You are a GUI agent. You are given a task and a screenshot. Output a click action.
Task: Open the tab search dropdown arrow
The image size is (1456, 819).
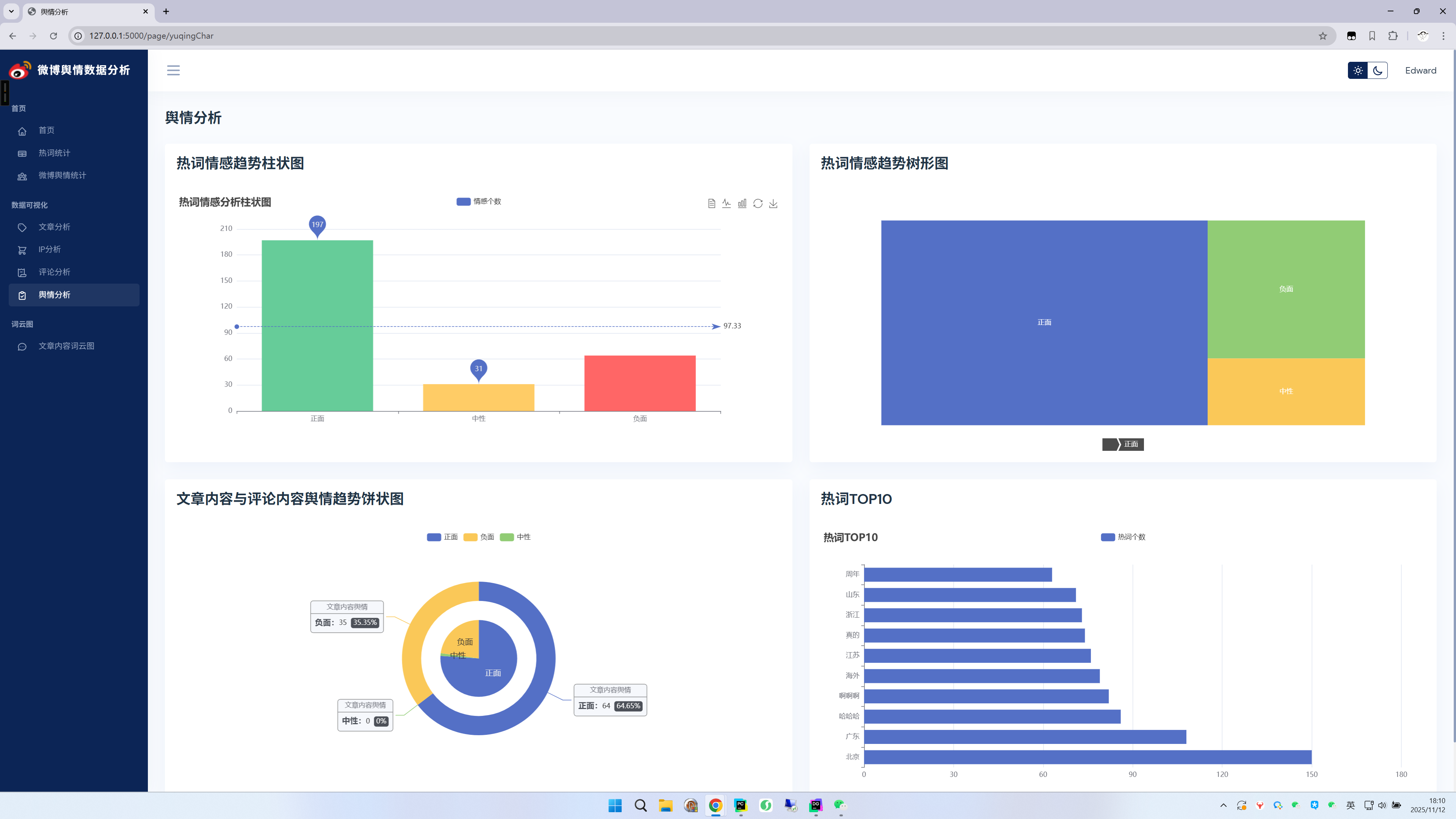tap(11, 11)
